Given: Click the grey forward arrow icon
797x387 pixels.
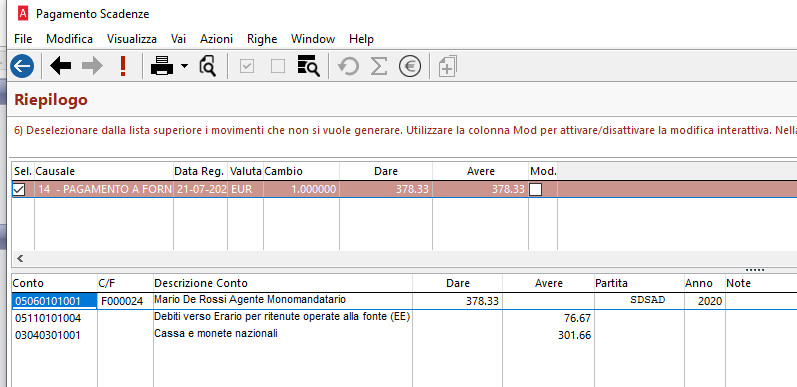Looking at the screenshot, I should (92, 66).
